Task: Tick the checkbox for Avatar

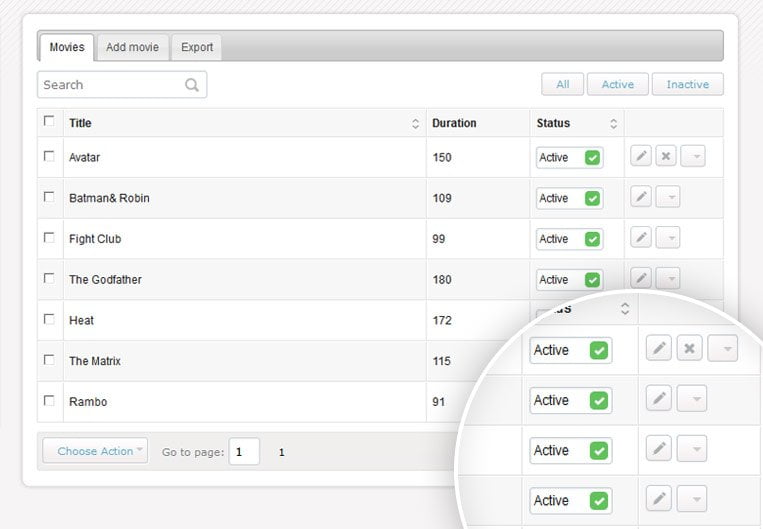Action: pos(49,156)
